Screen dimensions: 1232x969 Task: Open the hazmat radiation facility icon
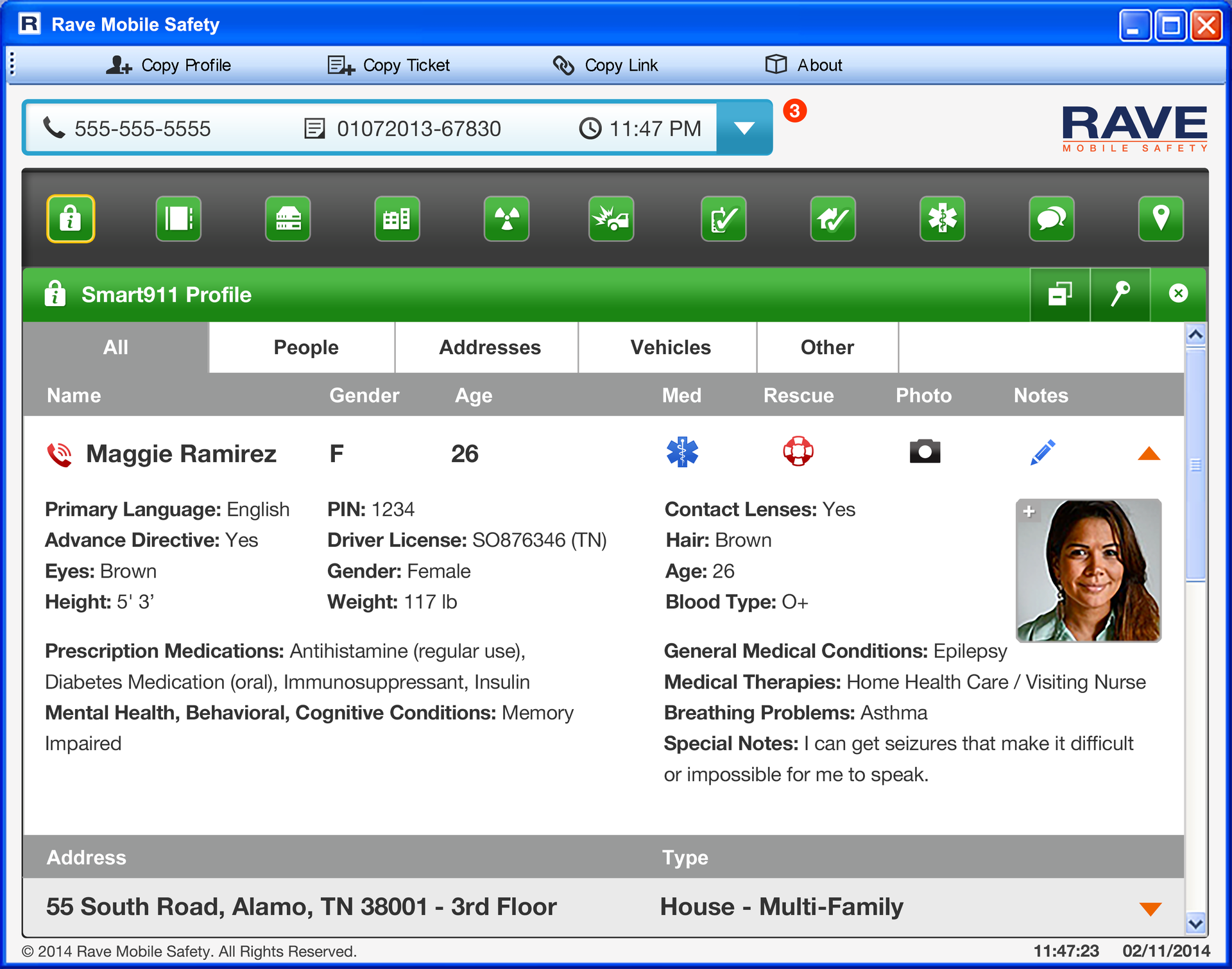click(x=506, y=219)
